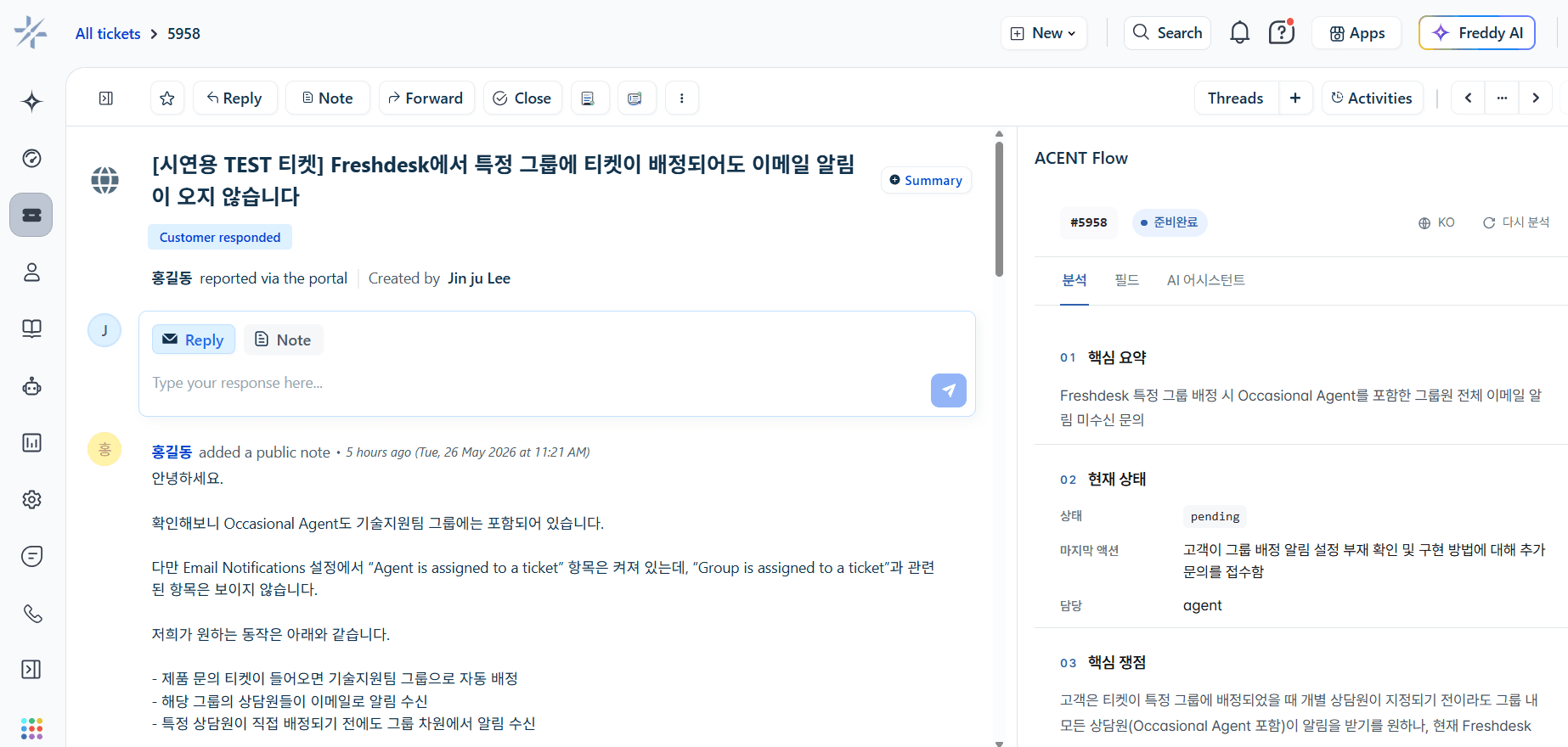Click the conversation vertical scrollbar
1568x747 pixels.
pos(999,208)
